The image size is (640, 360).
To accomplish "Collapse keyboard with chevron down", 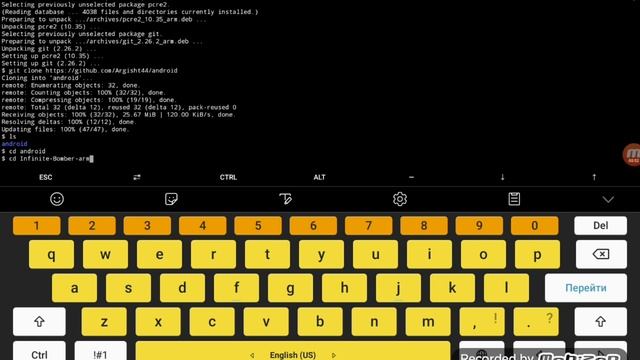I will pos(608,200).
